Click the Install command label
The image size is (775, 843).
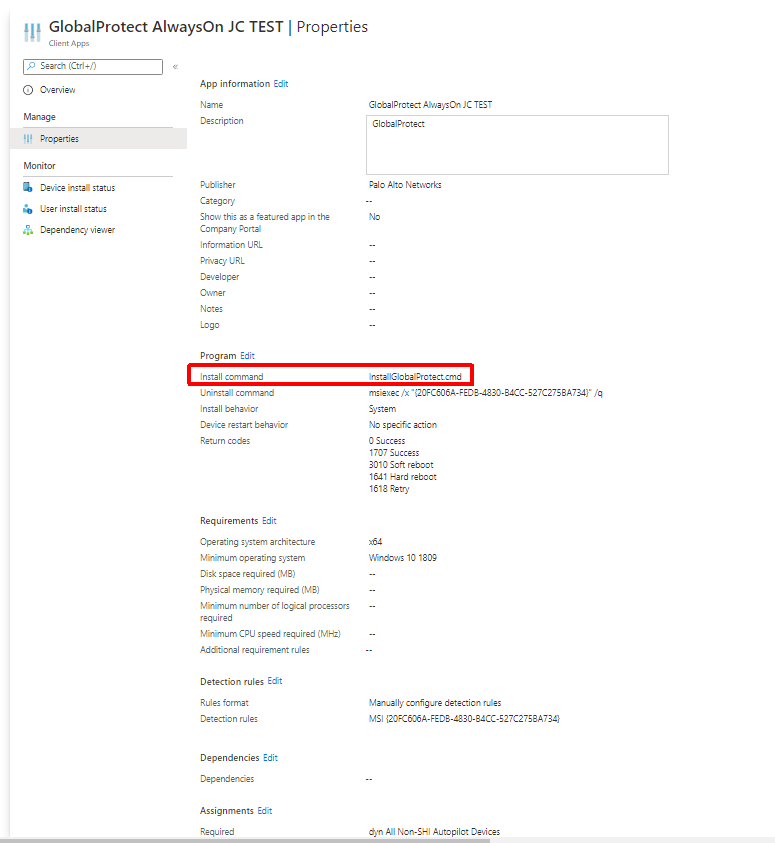point(232,377)
